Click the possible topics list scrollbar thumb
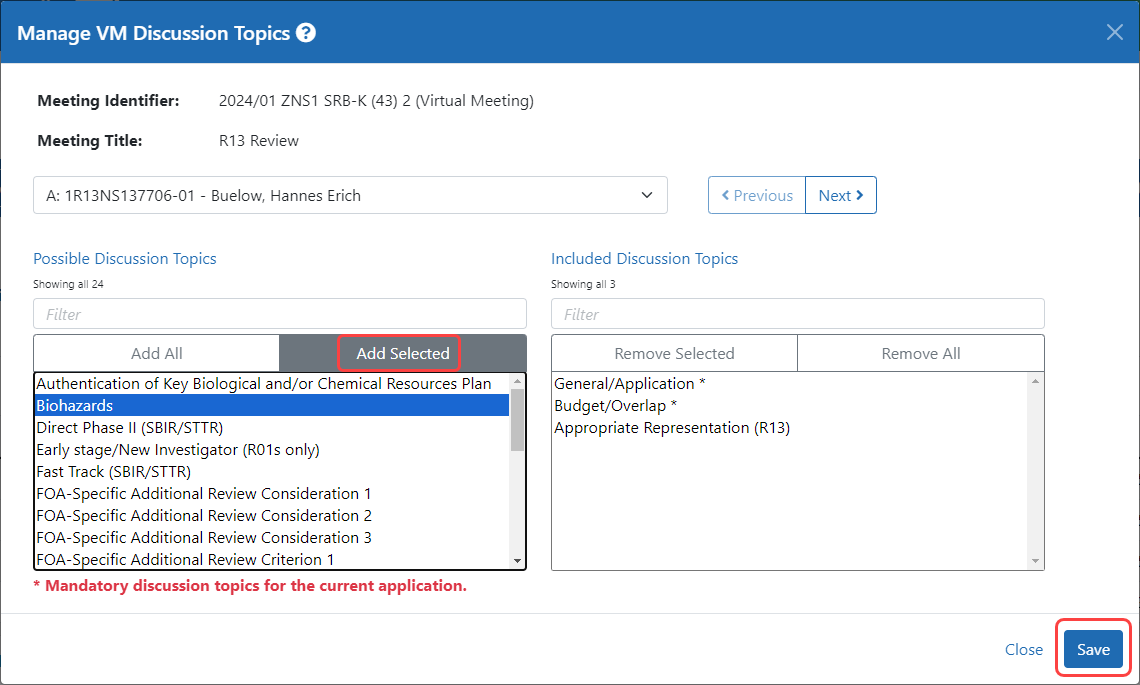Image resolution: width=1140 pixels, height=685 pixels. point(517,420)
